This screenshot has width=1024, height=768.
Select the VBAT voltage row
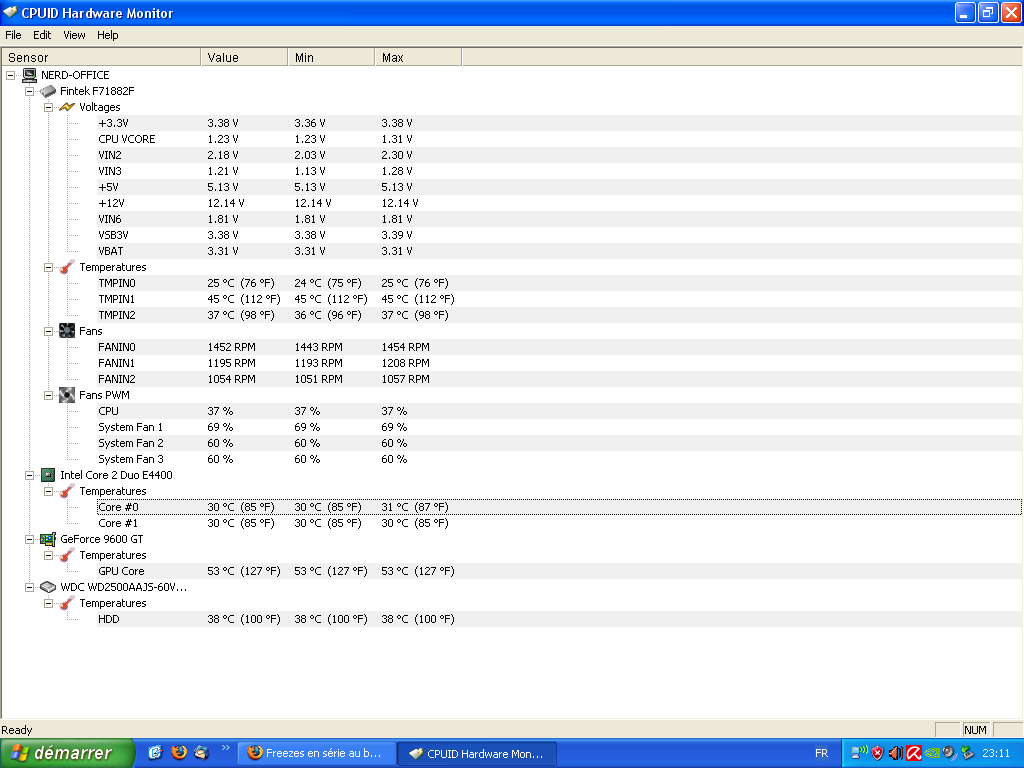pyautogui.click(x=559, y=251)
